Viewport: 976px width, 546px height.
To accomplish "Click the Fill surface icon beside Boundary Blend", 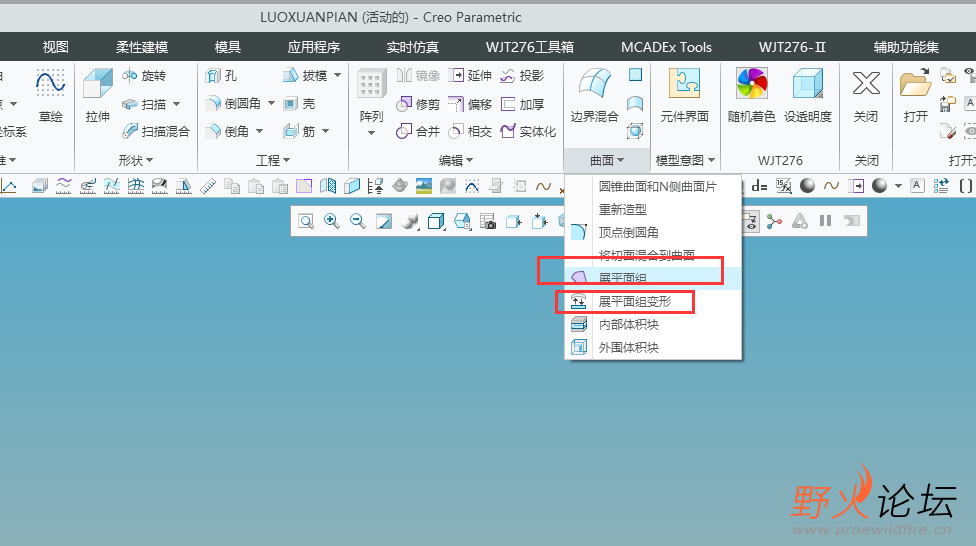I will click(635, 75).
